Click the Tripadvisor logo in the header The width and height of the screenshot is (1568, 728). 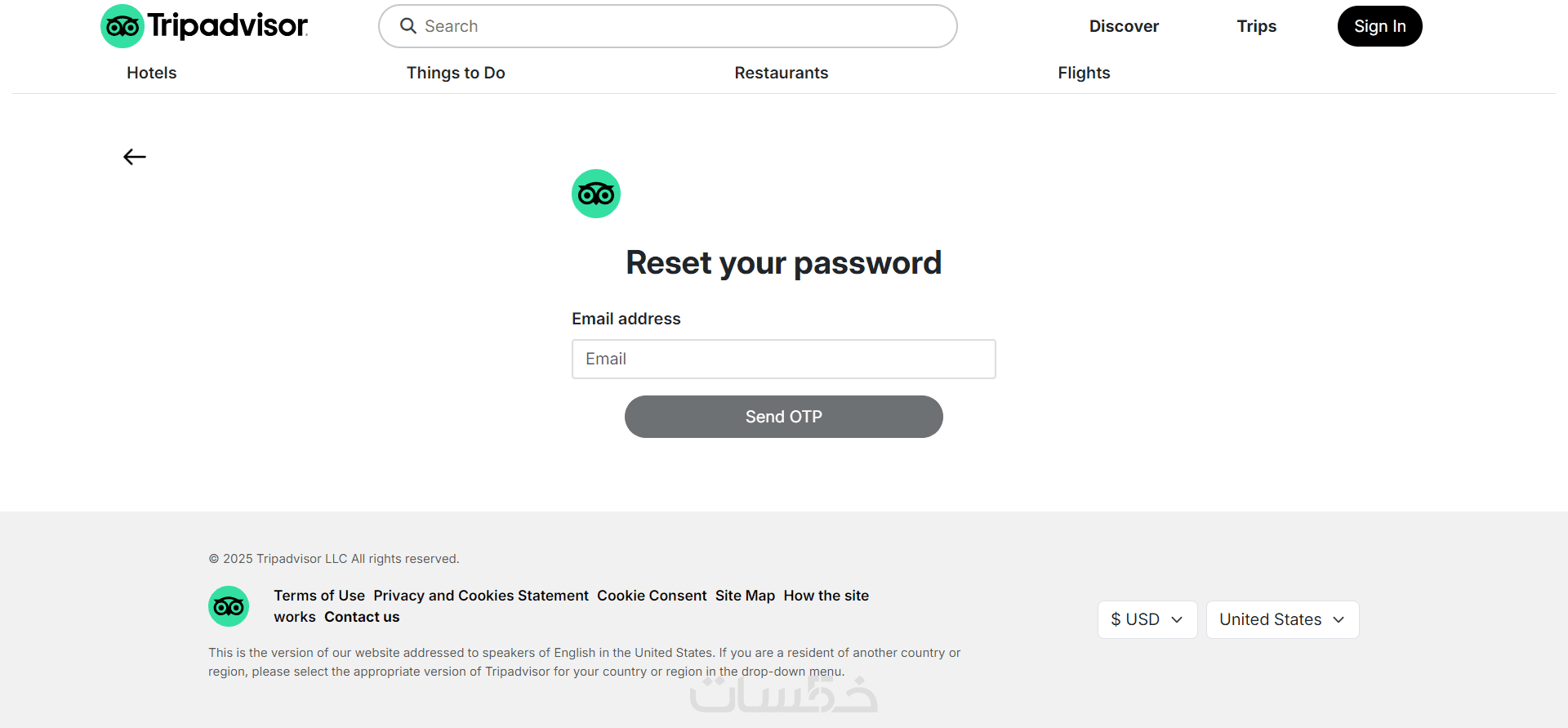204,26
